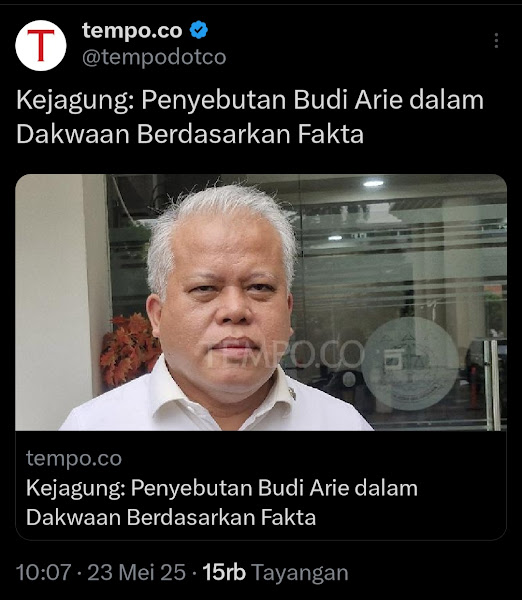Click the tempo.co domain label in the link card
Screen dimensions: 522x600
[x=74, y=458]
